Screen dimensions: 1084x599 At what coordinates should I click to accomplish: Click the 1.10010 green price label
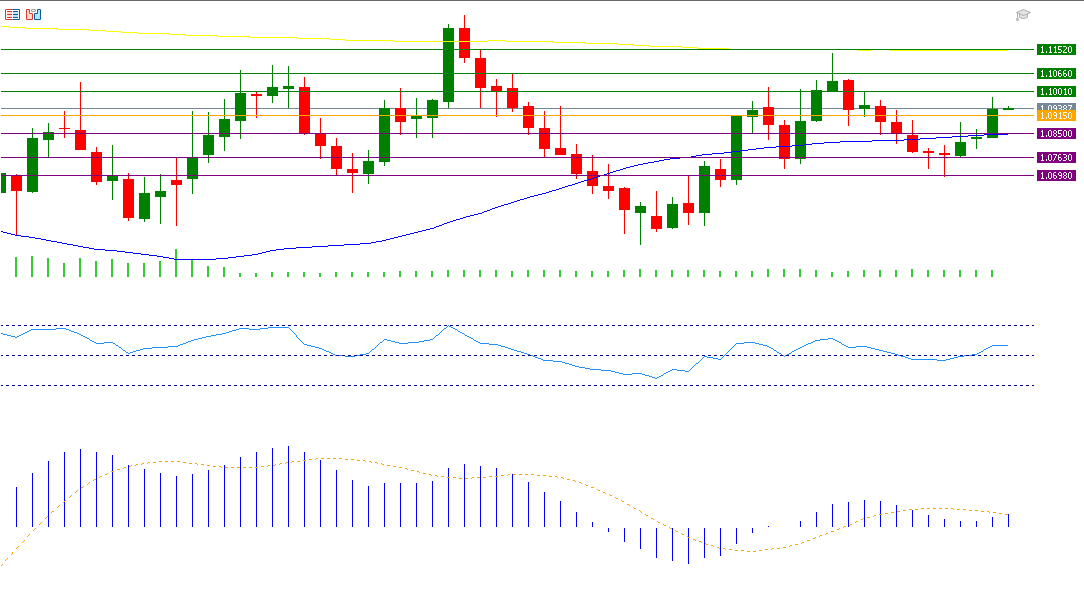tap(1055, 91)
